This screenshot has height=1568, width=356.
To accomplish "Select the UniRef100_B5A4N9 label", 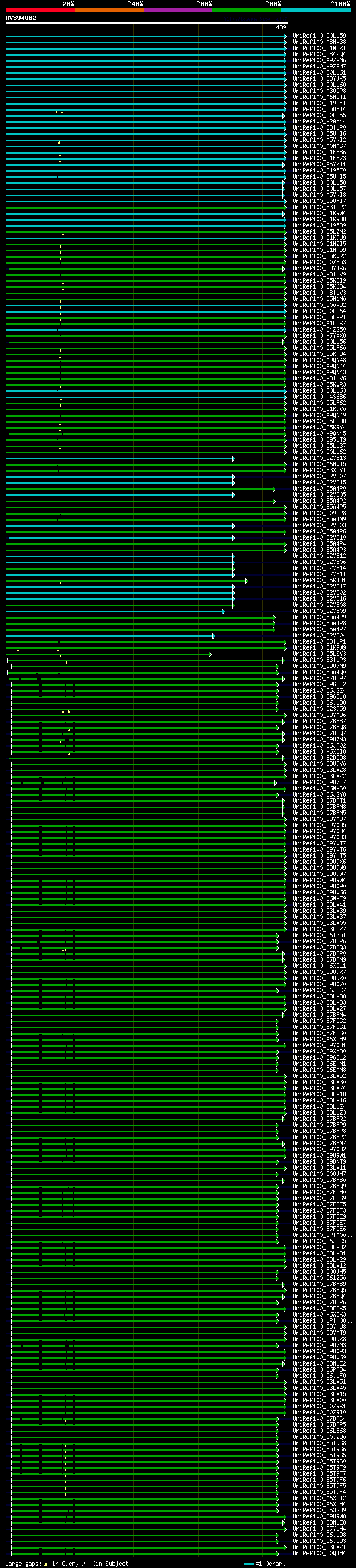I will [319, 519].
